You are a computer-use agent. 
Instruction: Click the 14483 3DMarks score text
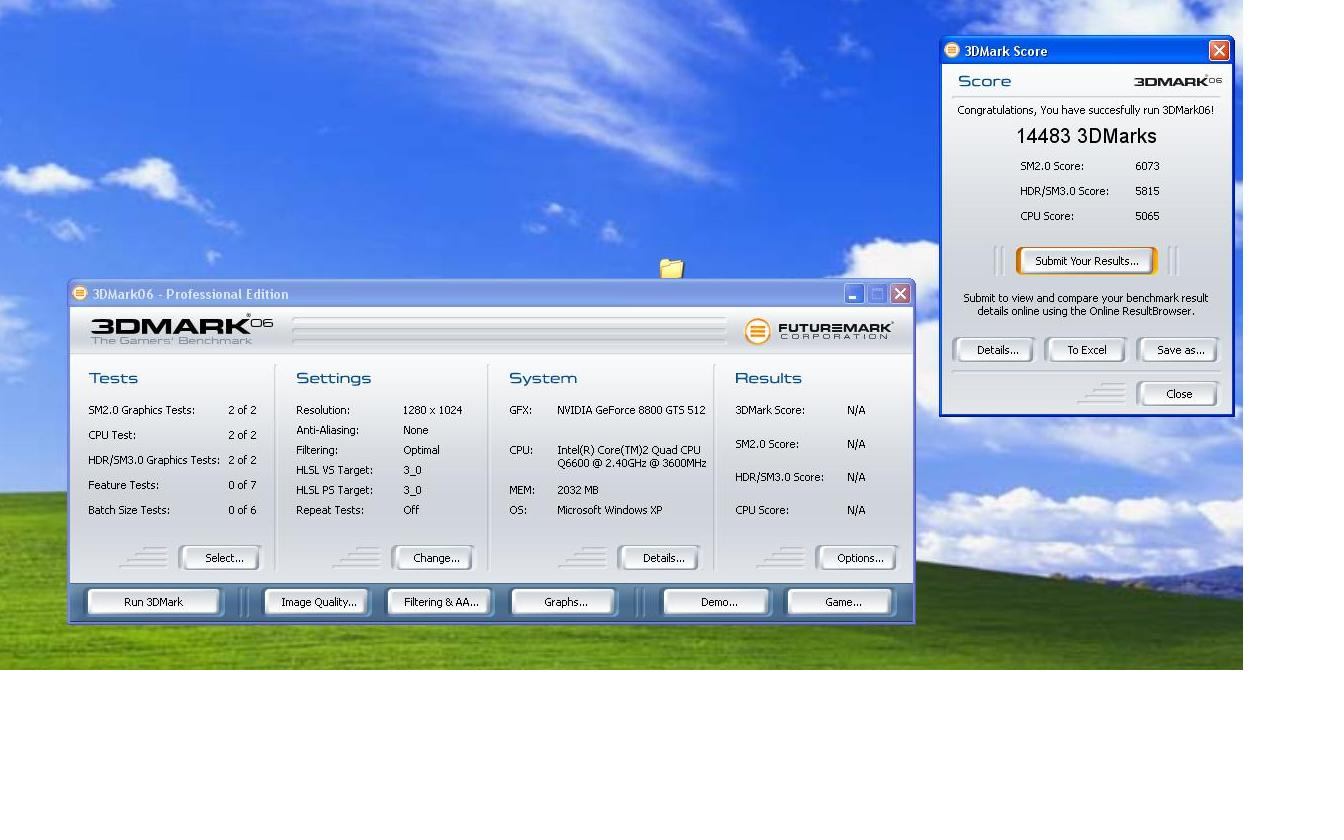[x=1086, y=136]
